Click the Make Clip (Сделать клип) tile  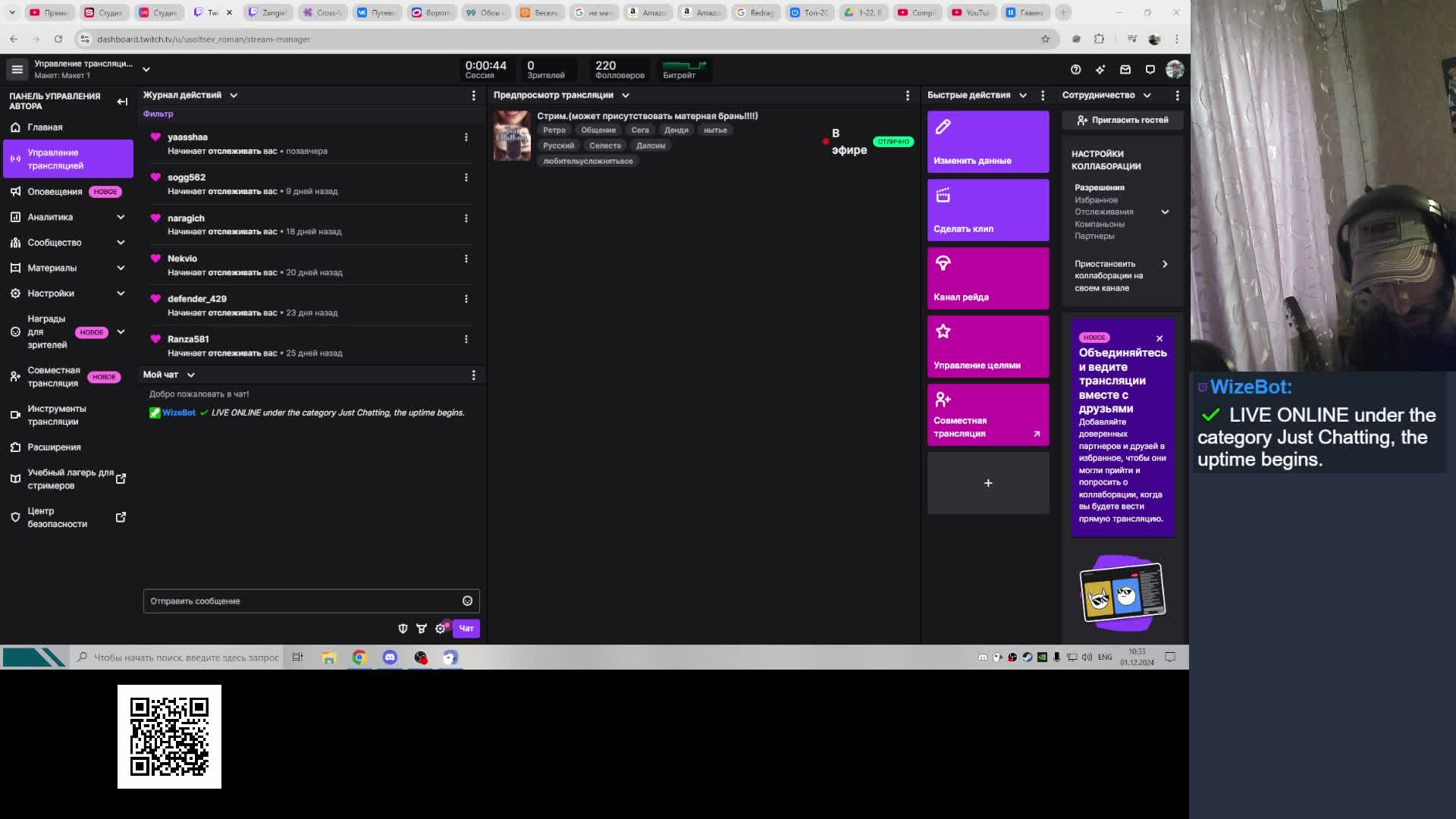pos(987,210)
